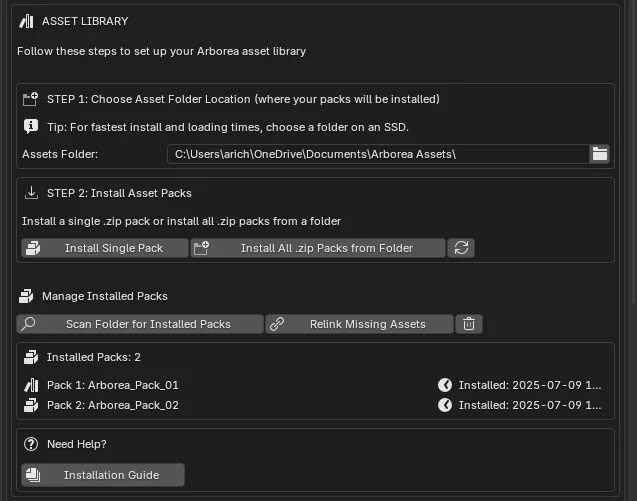Click the Need Help question mark icon

[x=31, y=444]
